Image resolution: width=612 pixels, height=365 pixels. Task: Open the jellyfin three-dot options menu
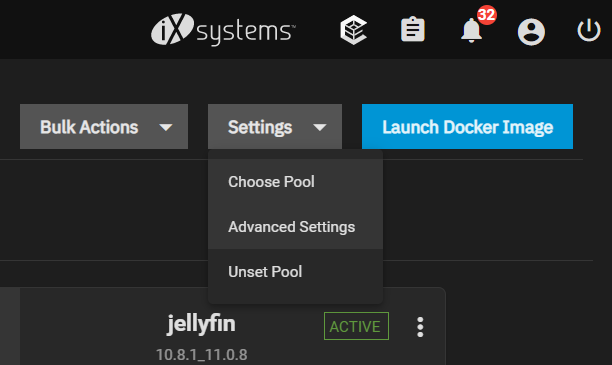(x=420, y=327)
